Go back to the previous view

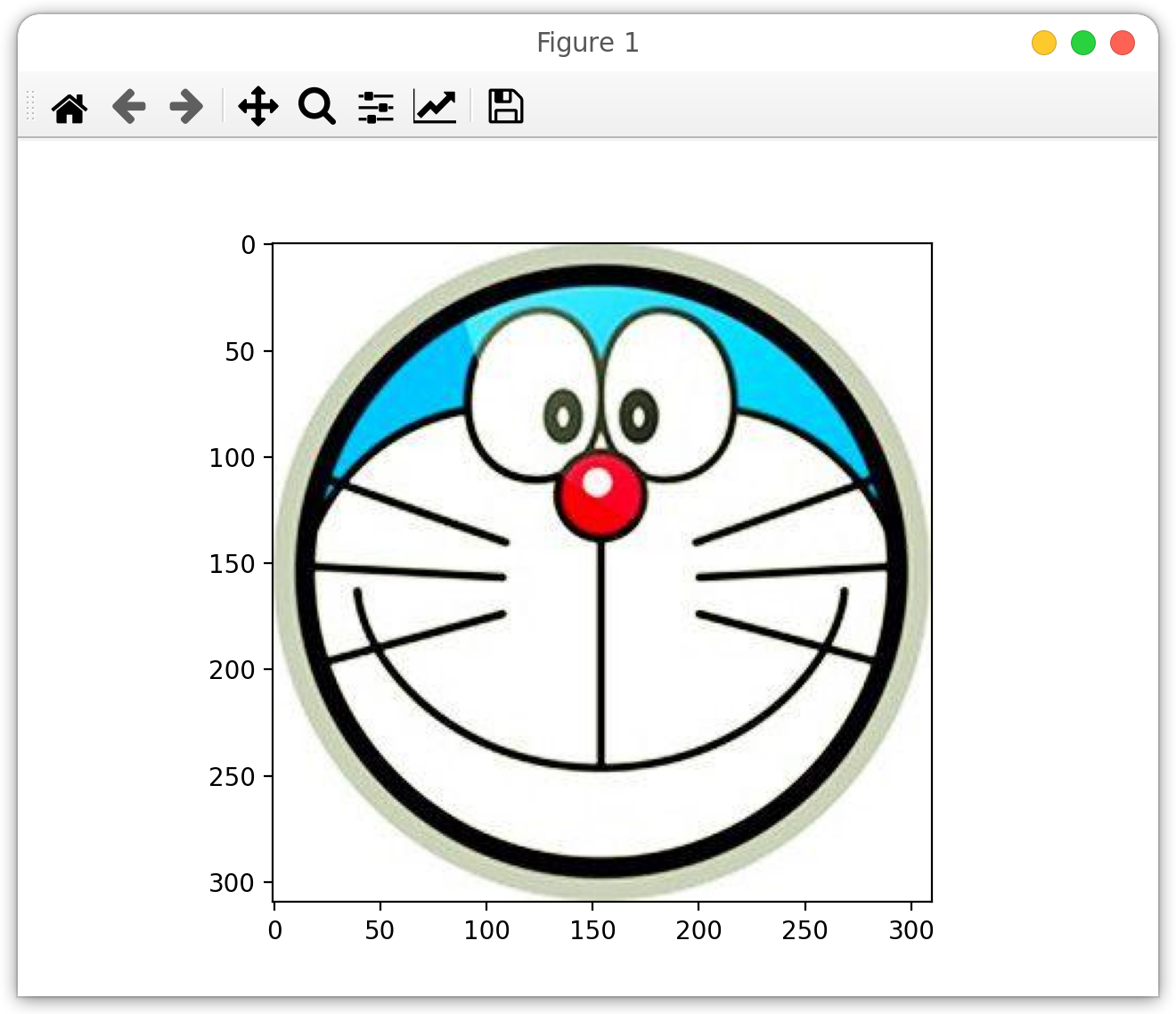coord(128,107)
